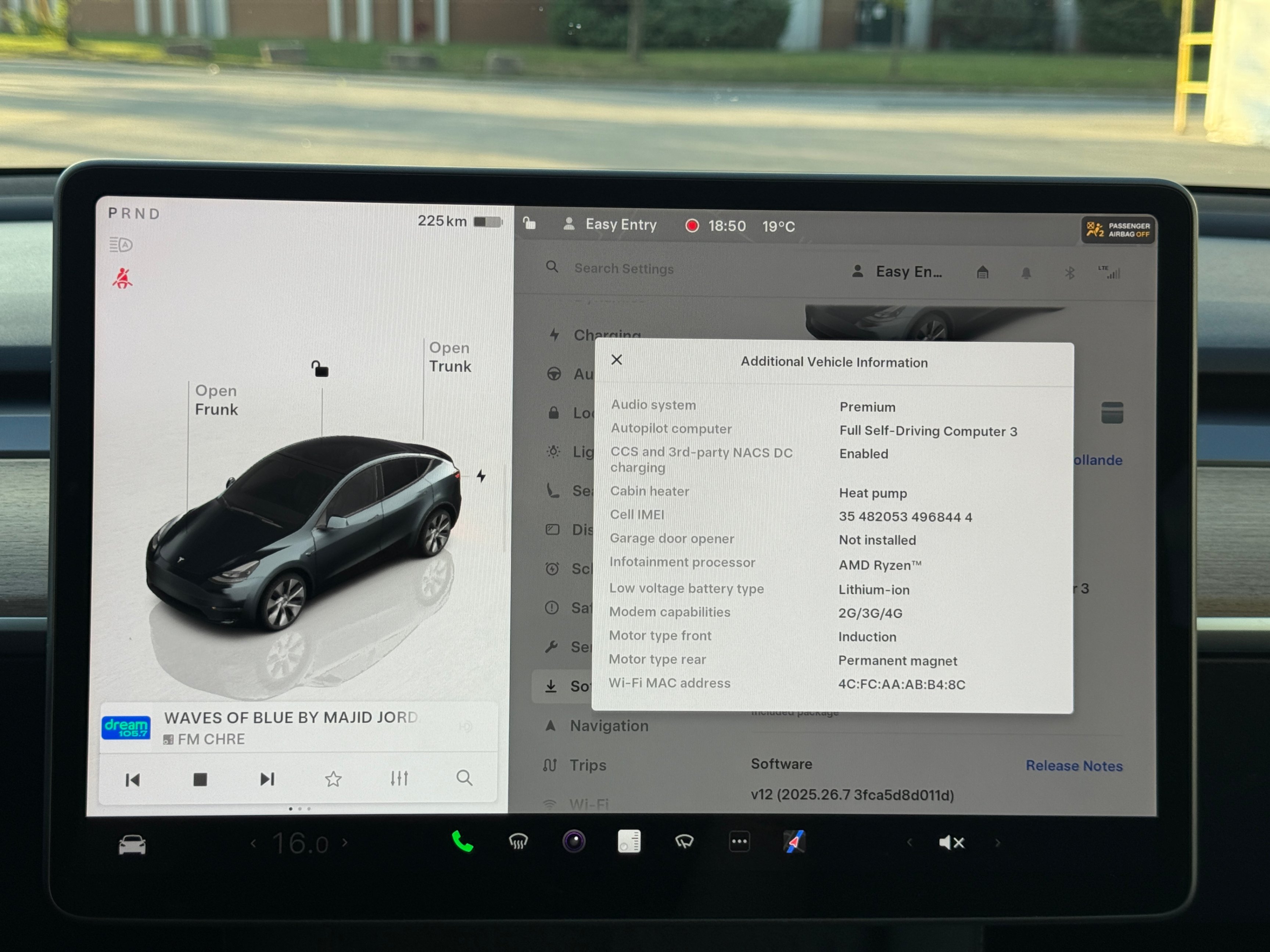The width and height of the screenshot is (1270, 952).
Task: Tap the Search Settings field
Action: click(x=624, y=269)
